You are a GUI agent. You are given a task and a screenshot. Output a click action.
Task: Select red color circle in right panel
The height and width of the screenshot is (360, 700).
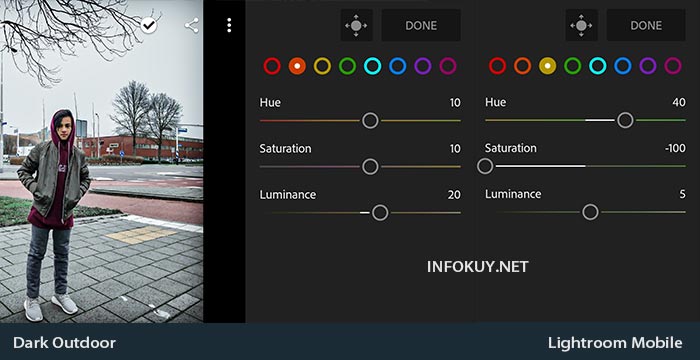tap(497, 66)
